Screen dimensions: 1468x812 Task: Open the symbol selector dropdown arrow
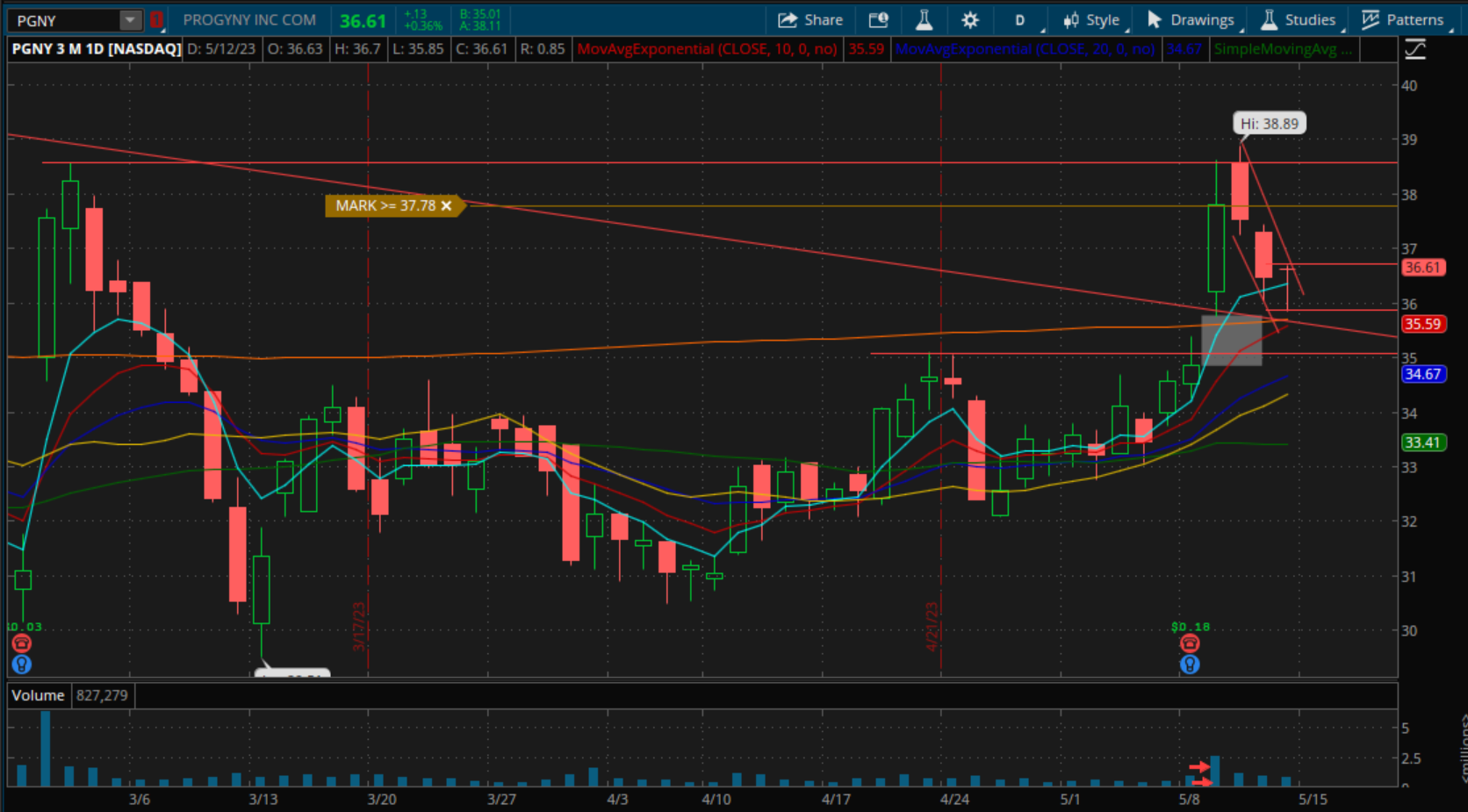click(130, 20)
